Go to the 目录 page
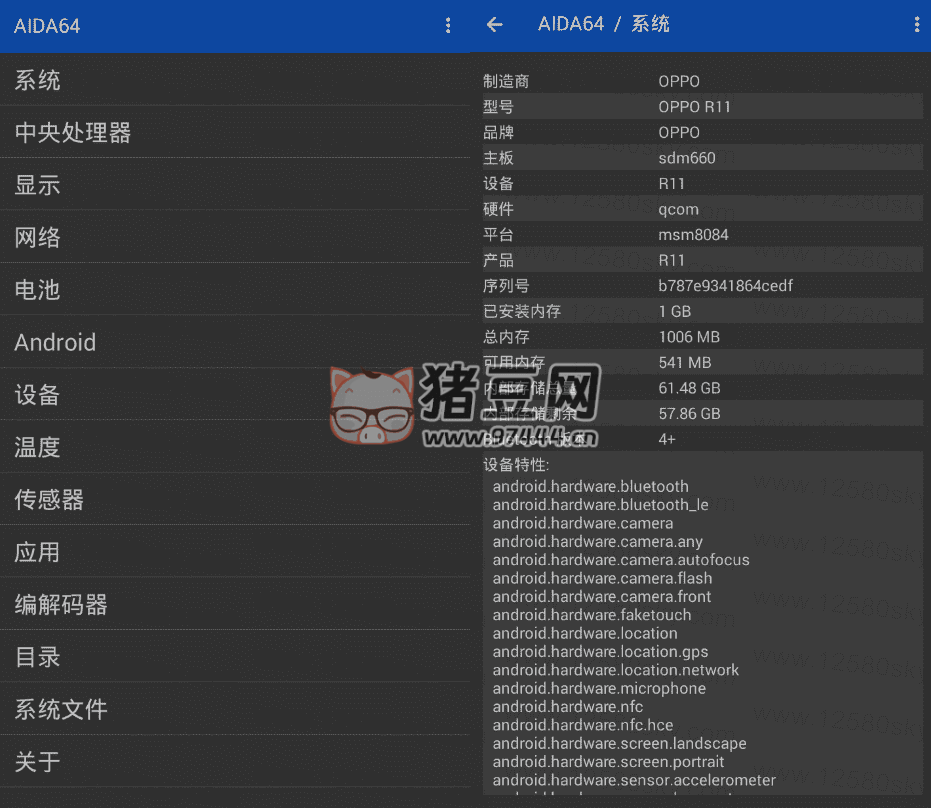 click(234, 657)
